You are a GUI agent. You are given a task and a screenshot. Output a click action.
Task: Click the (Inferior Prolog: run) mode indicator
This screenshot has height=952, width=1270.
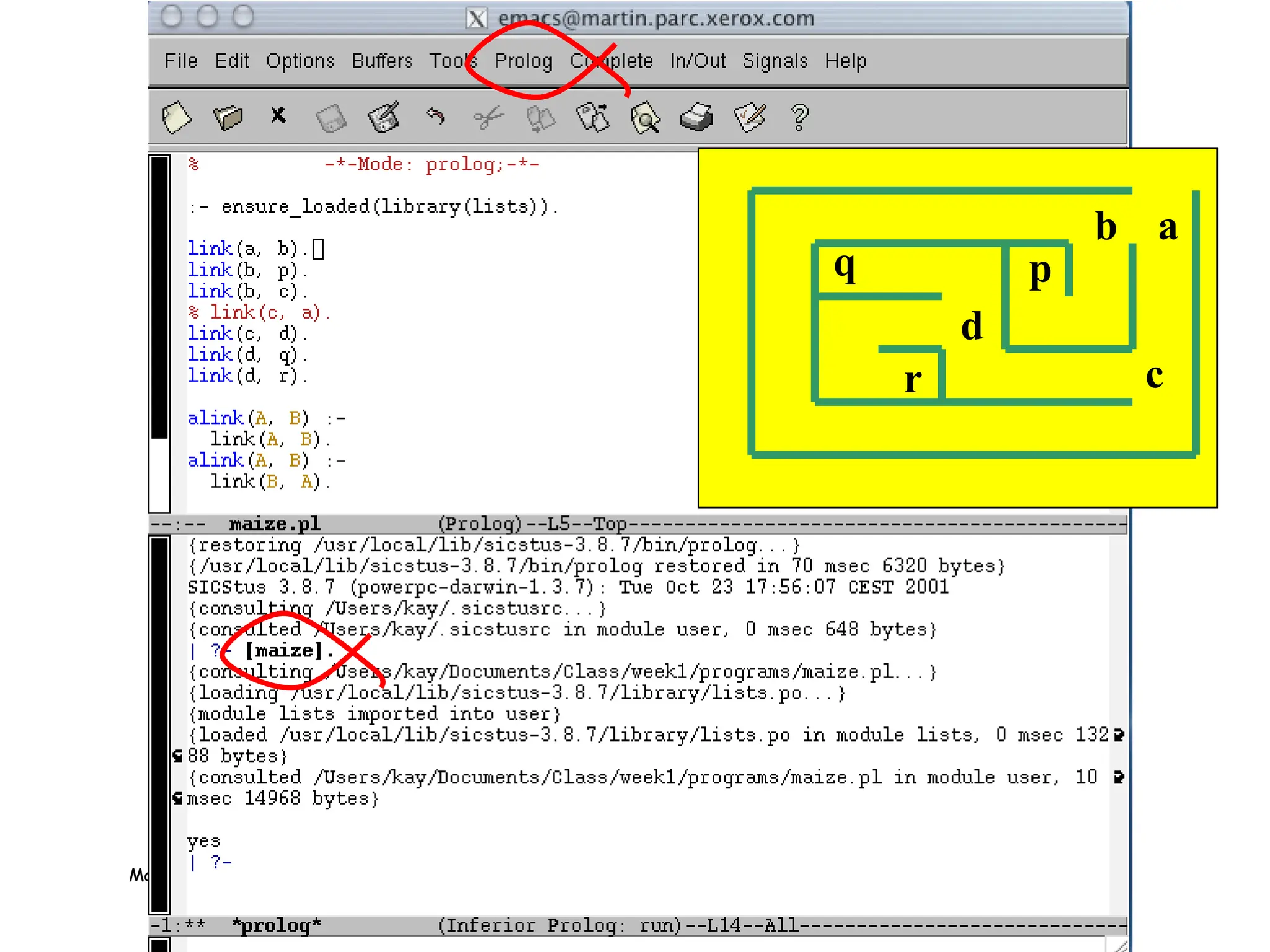coord(560,925)
